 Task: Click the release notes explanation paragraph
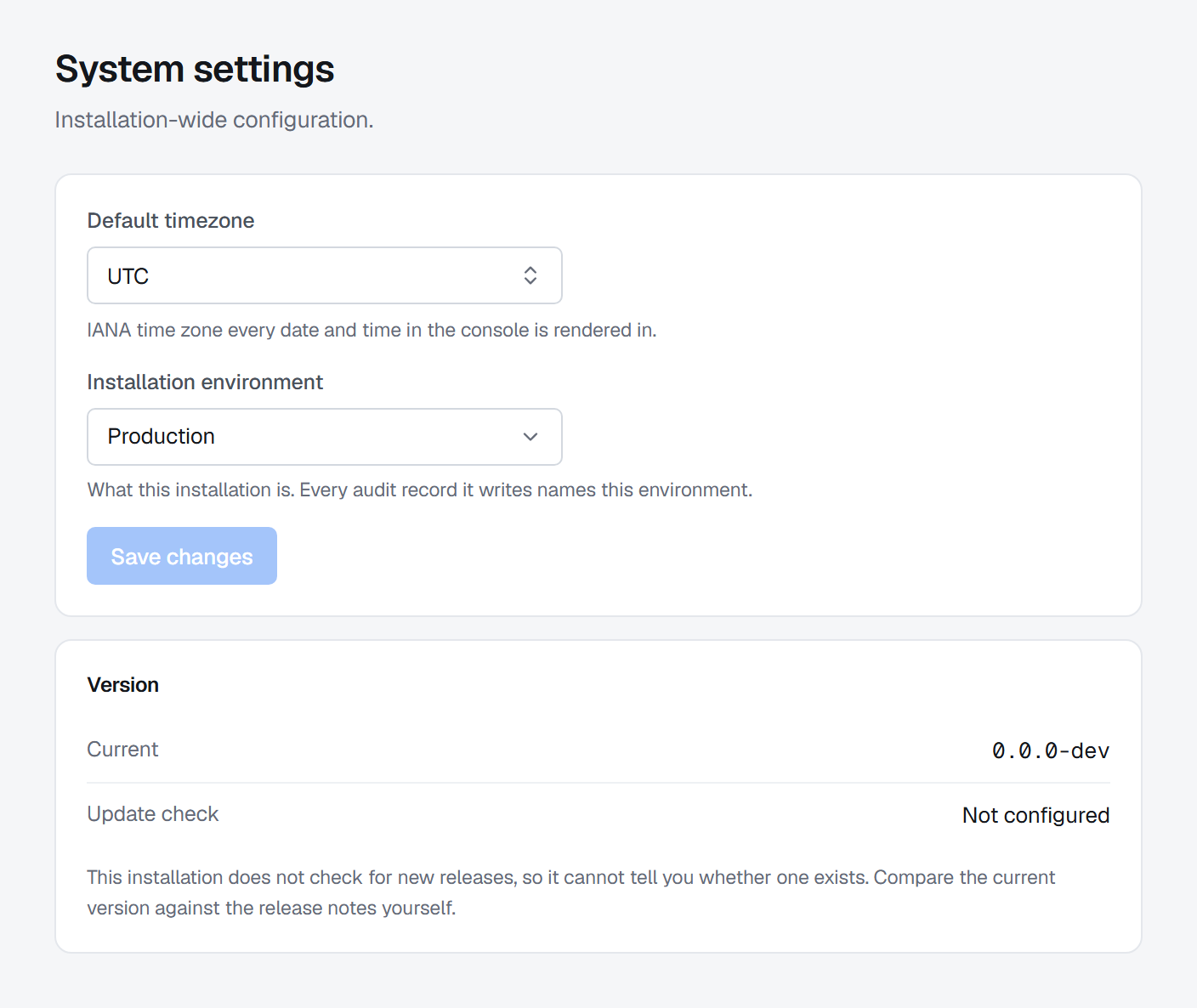[571, 892]
